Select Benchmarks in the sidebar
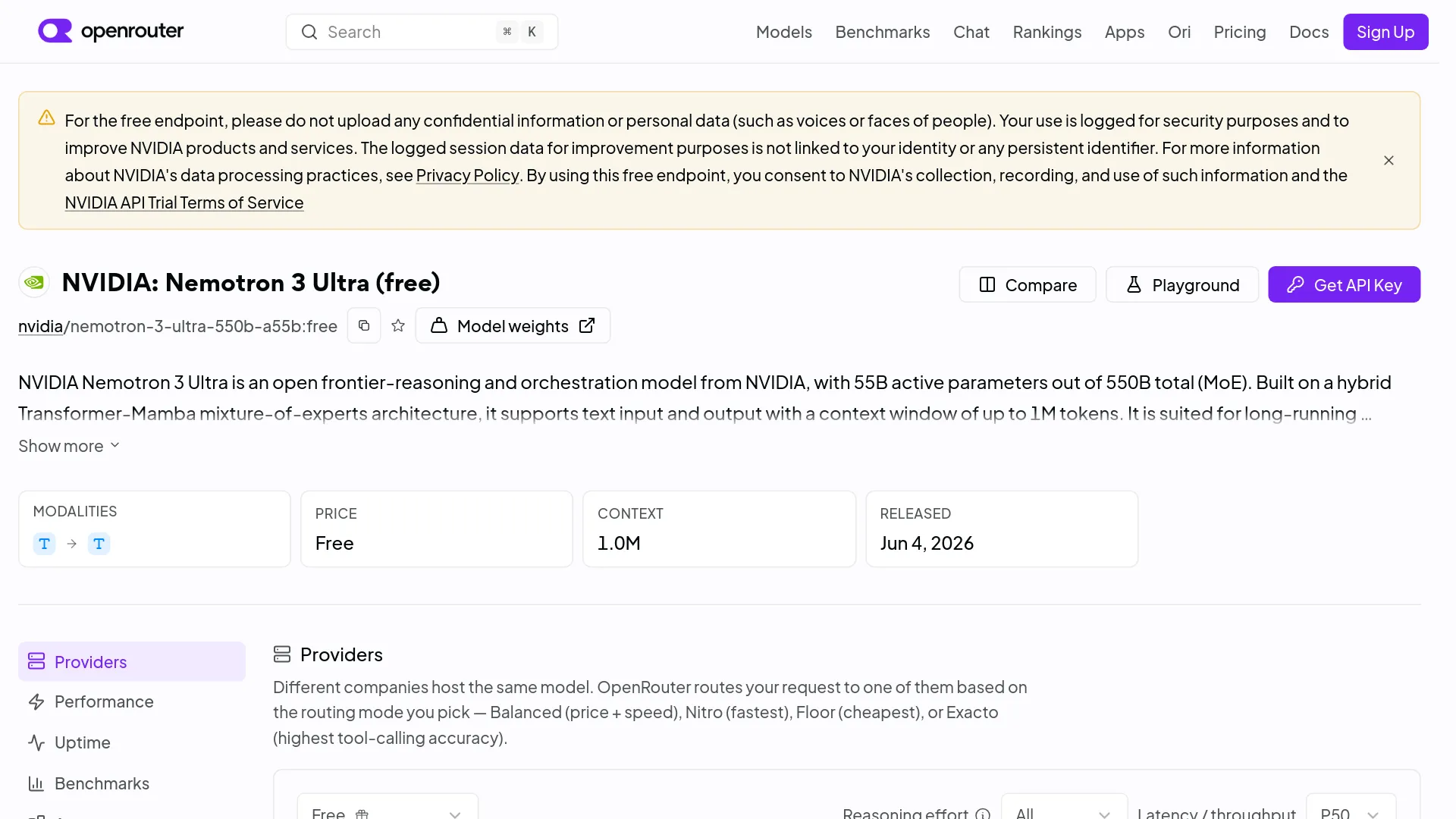 [x=132, y=783]
